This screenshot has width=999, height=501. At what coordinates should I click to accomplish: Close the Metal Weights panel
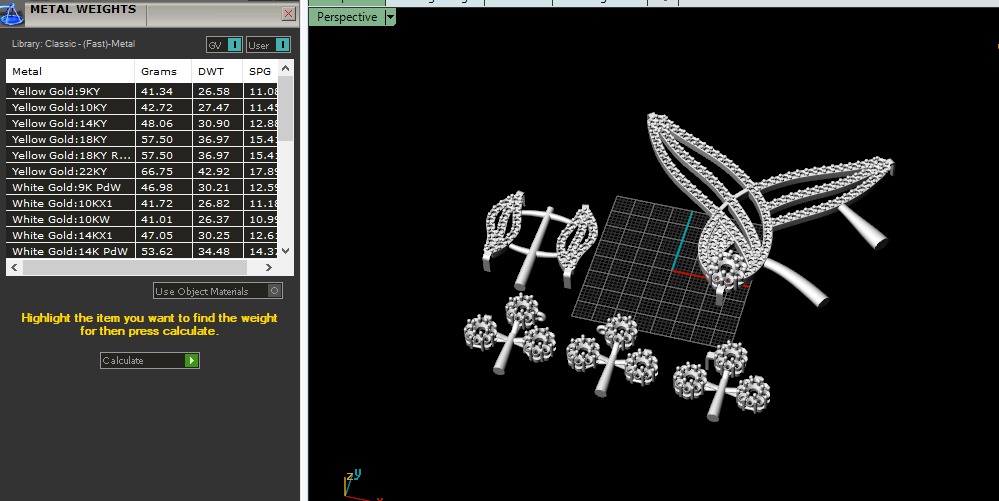click(288, 13)
